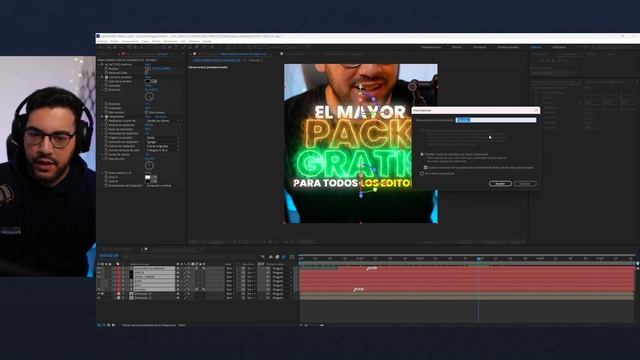Click the blue highlighted icon in the timeline switch row

pyautogui.click(x=284, y=257)
